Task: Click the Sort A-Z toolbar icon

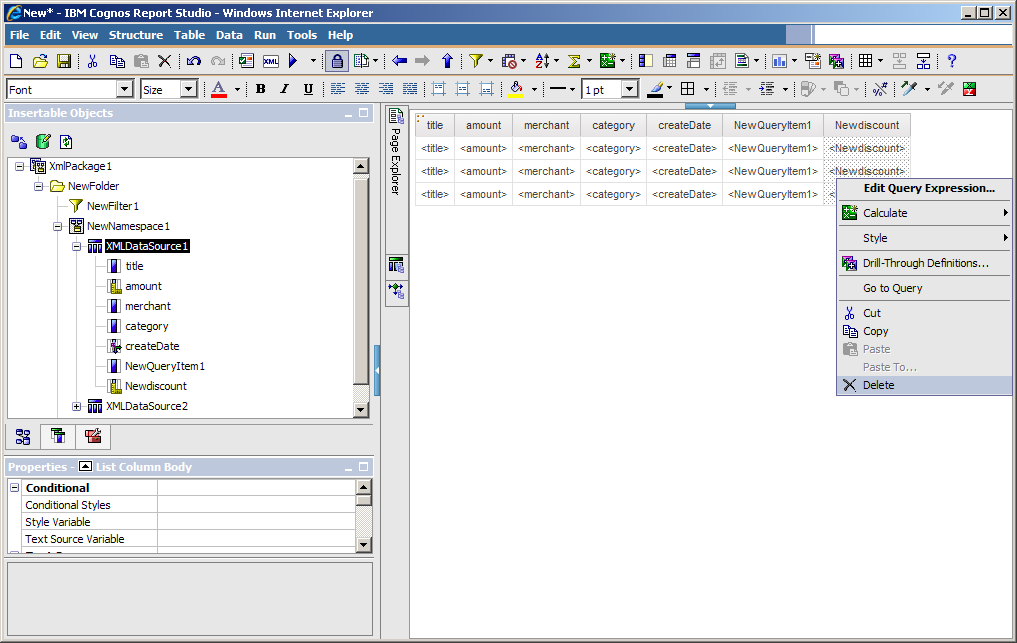Action: tap(541, 61)
